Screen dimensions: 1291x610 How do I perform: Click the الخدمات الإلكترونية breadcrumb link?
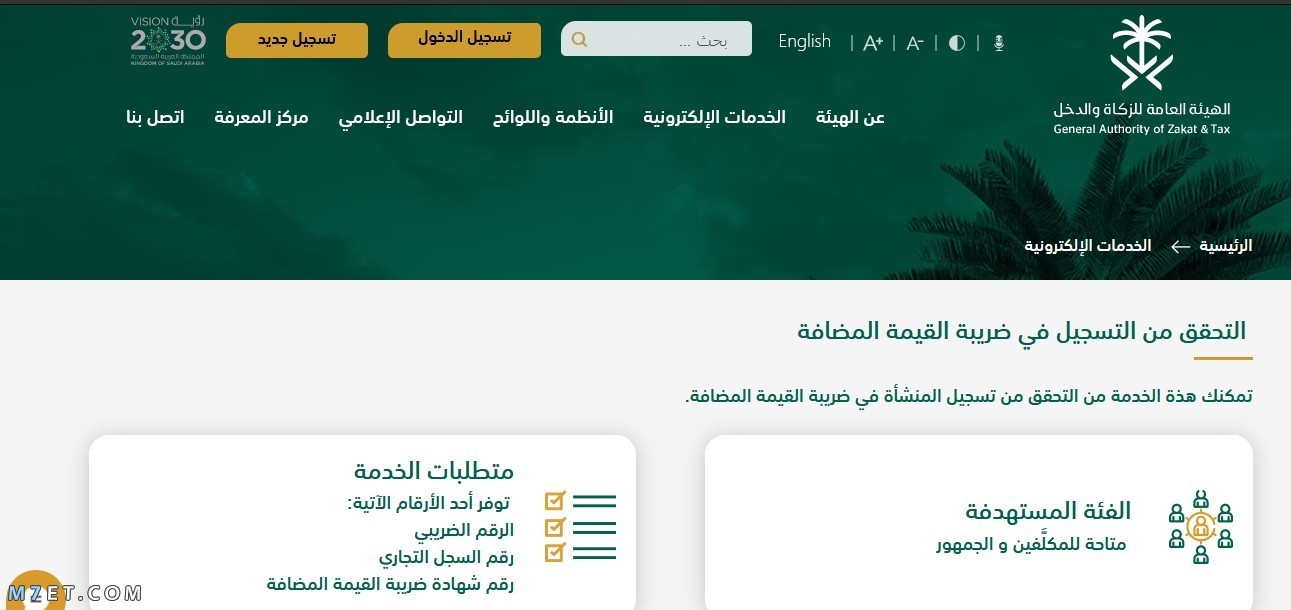[1088, 246]
